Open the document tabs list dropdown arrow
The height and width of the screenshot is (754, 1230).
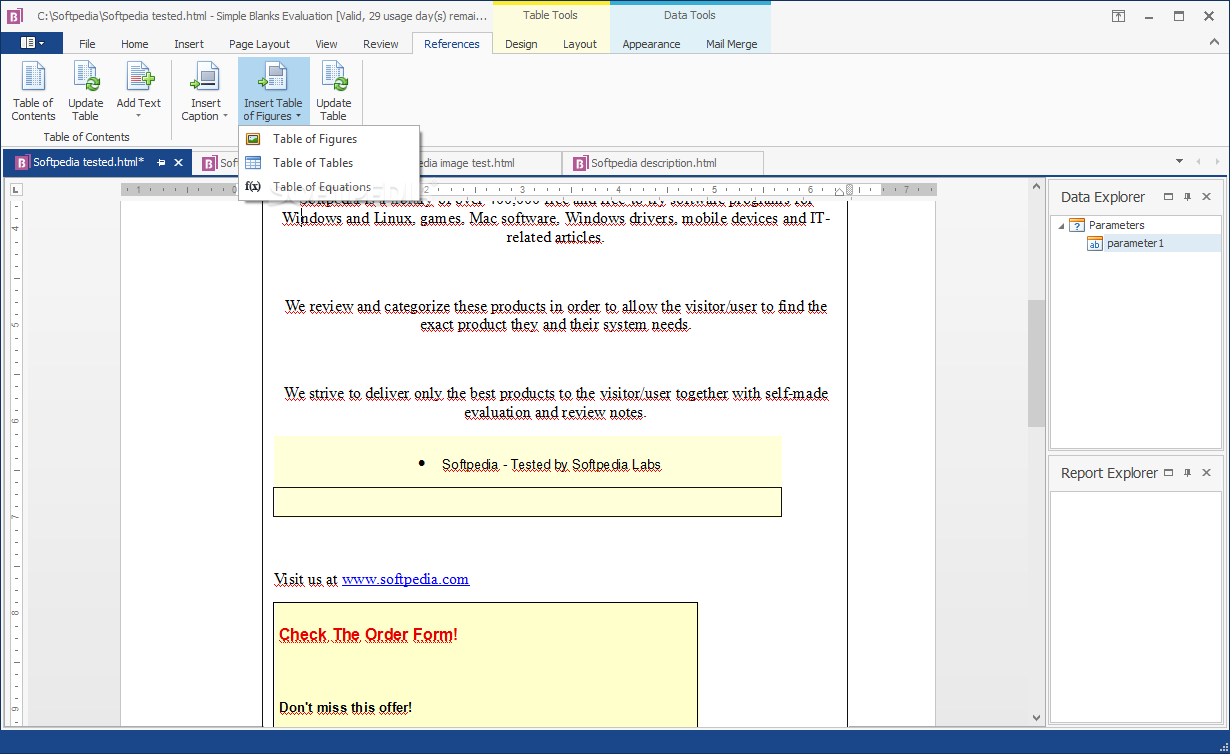coord(1179,162)
